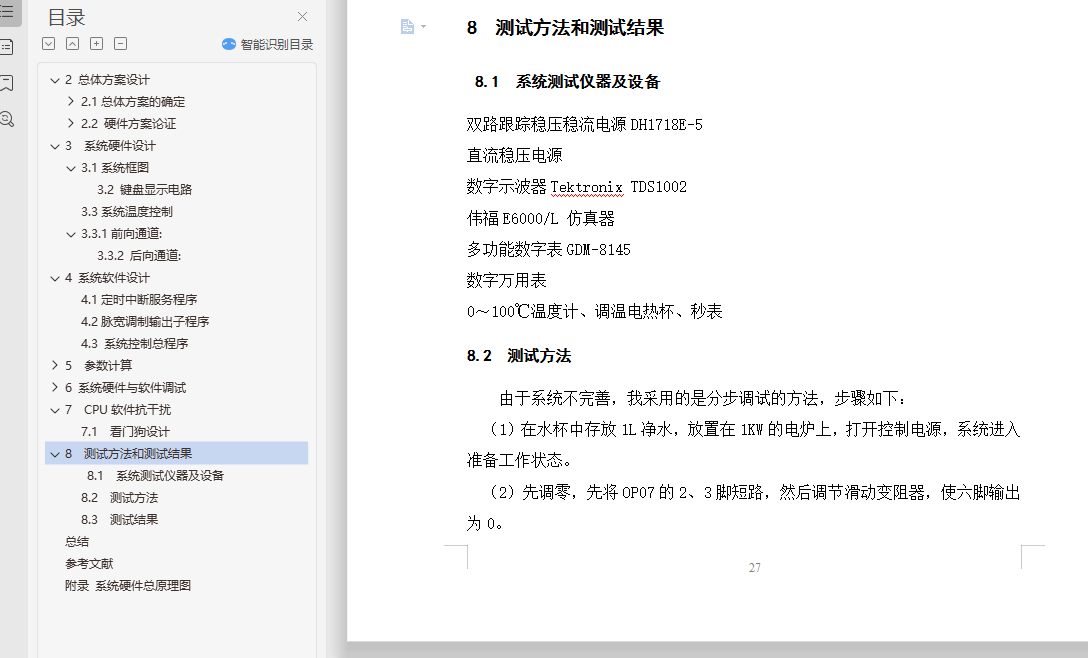Select 7 CPU 软件抗干扰 entry
The image size is (1088, 658).
118,410
